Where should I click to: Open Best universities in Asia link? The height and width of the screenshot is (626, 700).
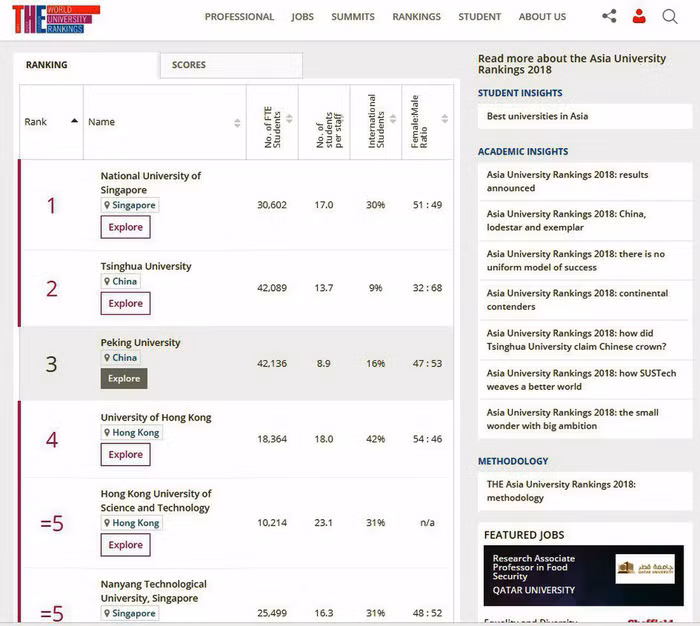[x=537, y=116]
